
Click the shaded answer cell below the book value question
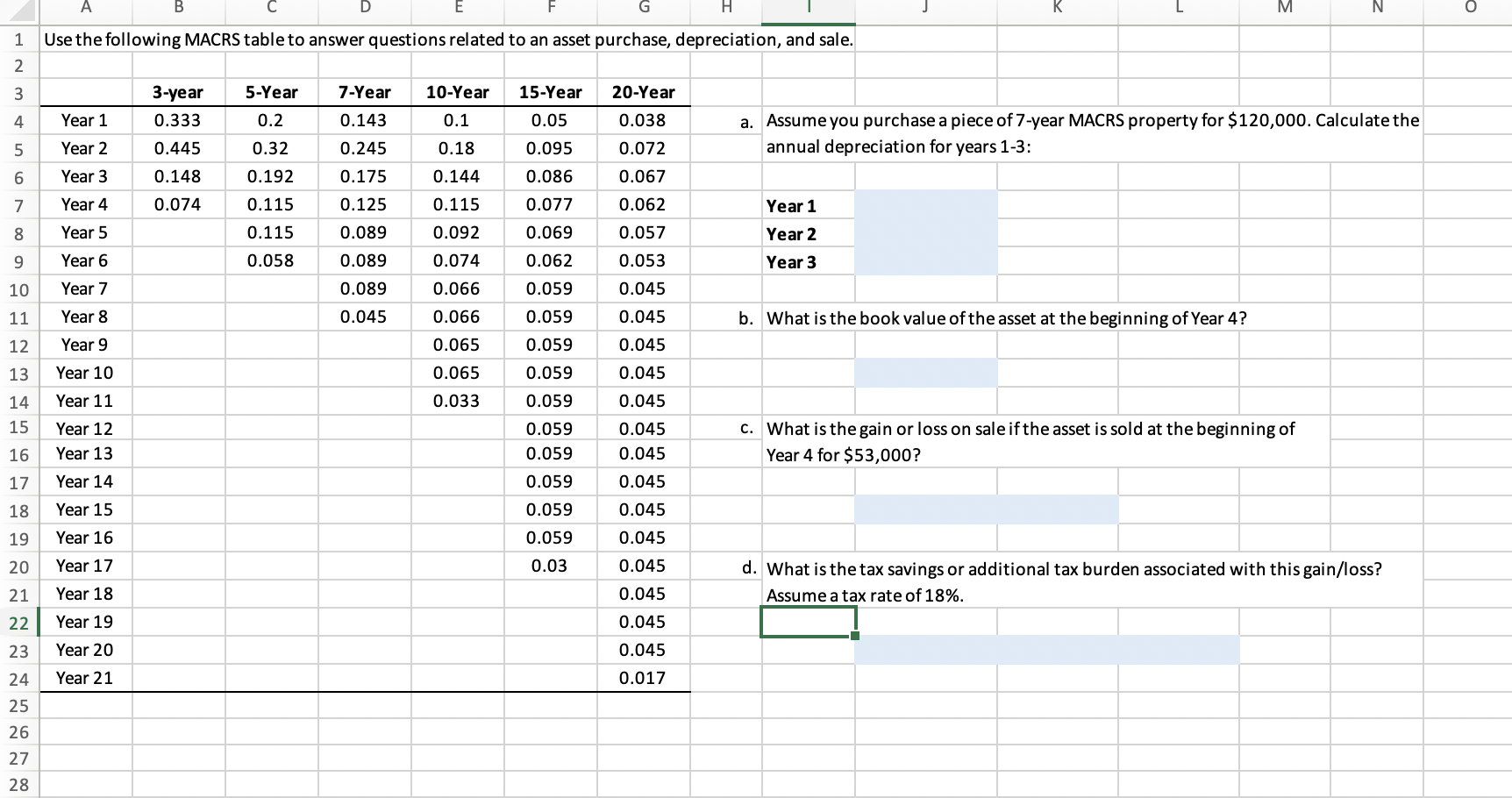(x=926, y=373)
